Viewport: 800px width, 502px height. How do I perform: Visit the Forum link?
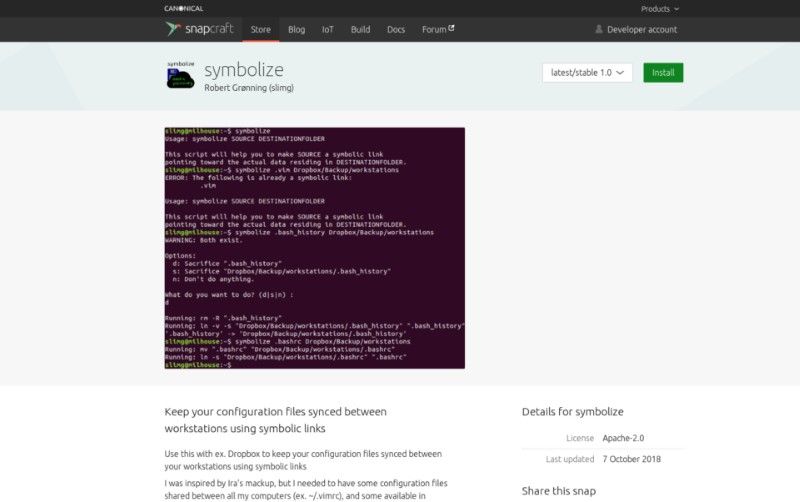[x=433, y=30]
